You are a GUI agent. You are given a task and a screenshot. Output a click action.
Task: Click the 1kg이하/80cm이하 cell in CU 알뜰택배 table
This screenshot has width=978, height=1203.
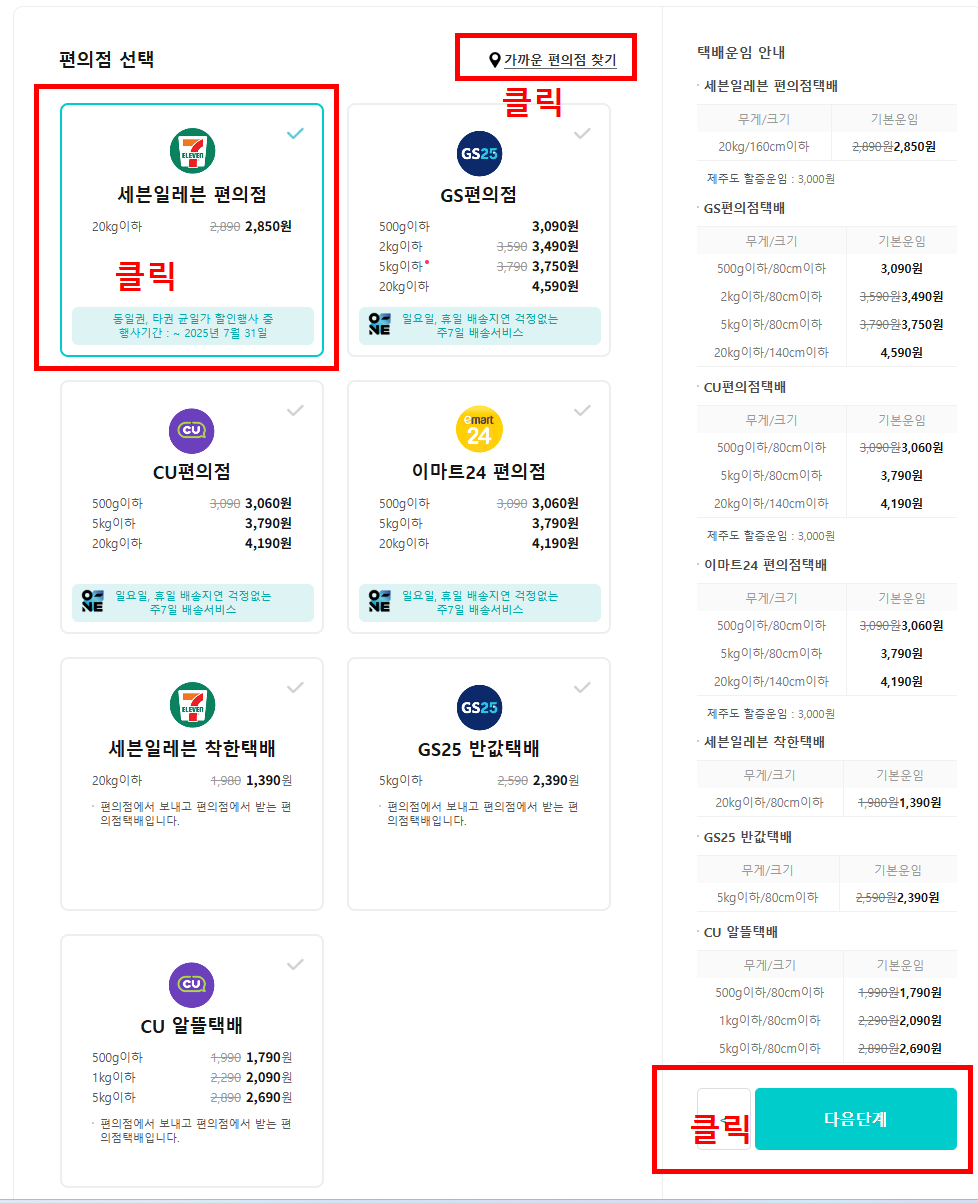coord(770,1020)
